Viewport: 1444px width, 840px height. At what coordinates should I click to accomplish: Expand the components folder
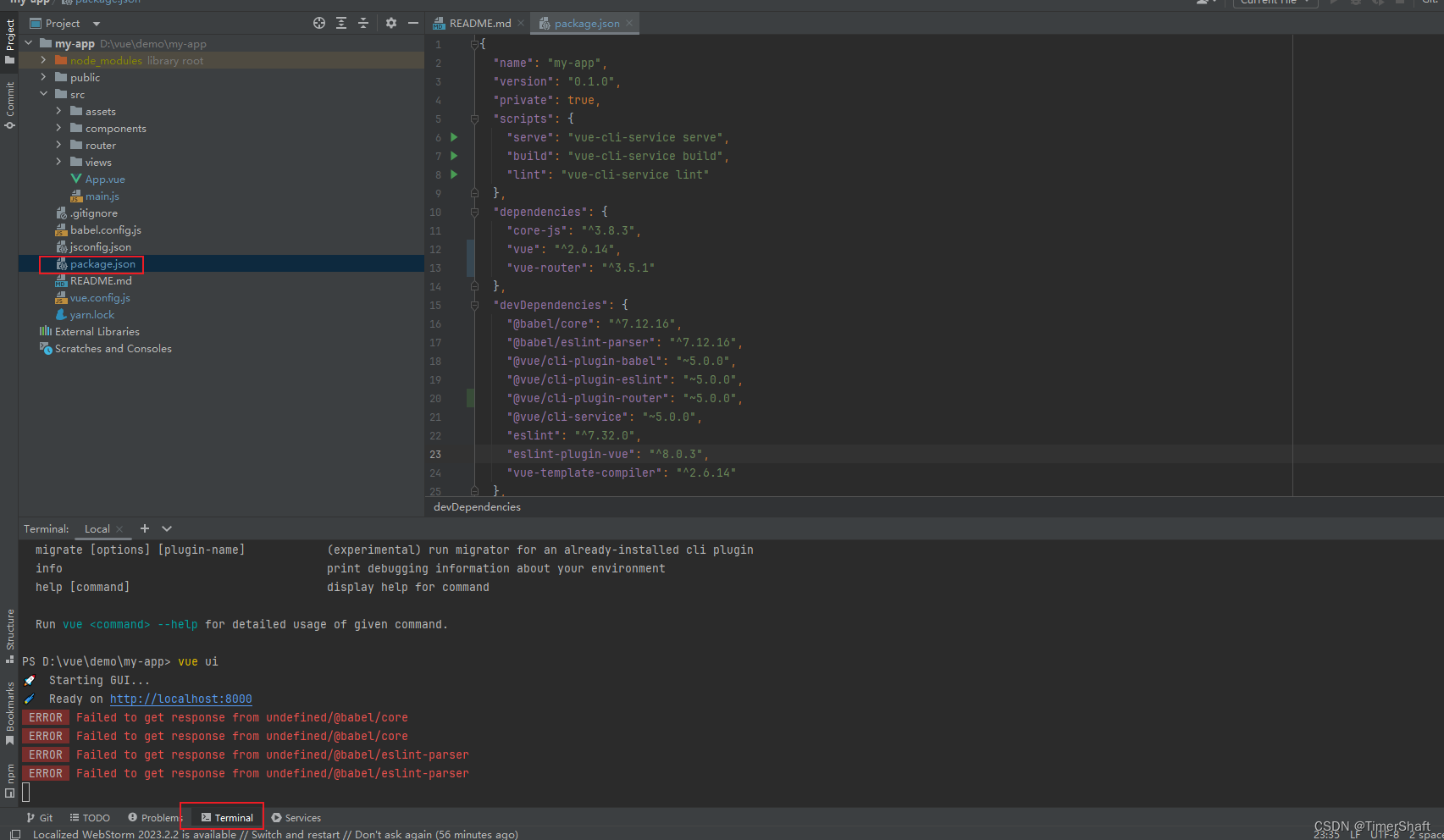pos(58,128)
